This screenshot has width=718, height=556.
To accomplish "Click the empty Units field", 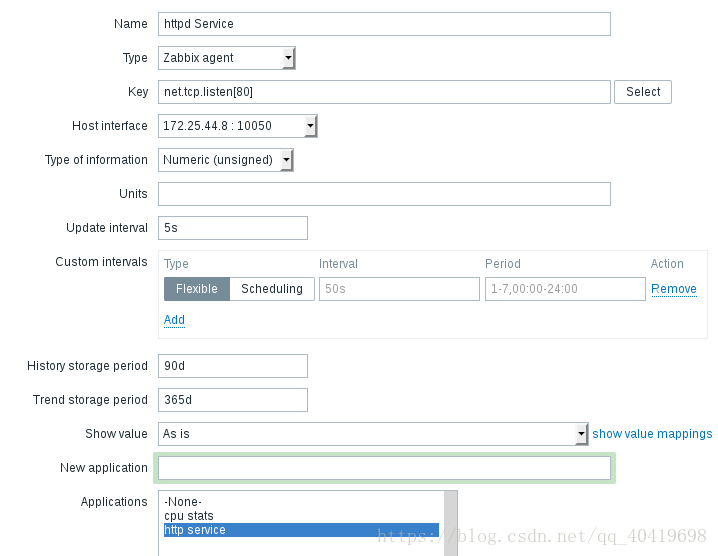I will click(x=384, y=194).
